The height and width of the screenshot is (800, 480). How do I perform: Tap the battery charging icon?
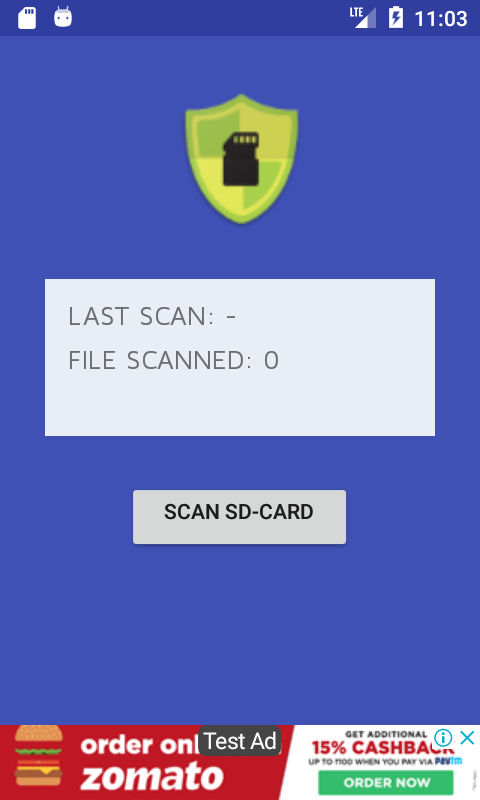pos(396,18)
